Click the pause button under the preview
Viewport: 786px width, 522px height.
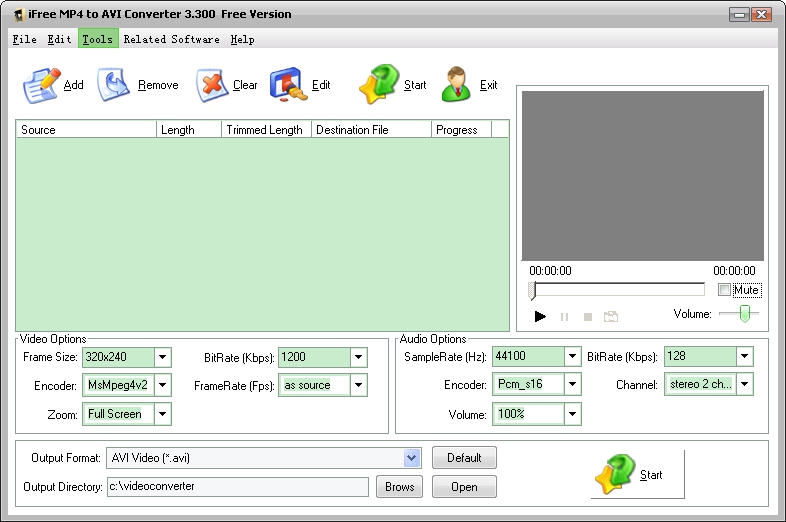[564, 317]
